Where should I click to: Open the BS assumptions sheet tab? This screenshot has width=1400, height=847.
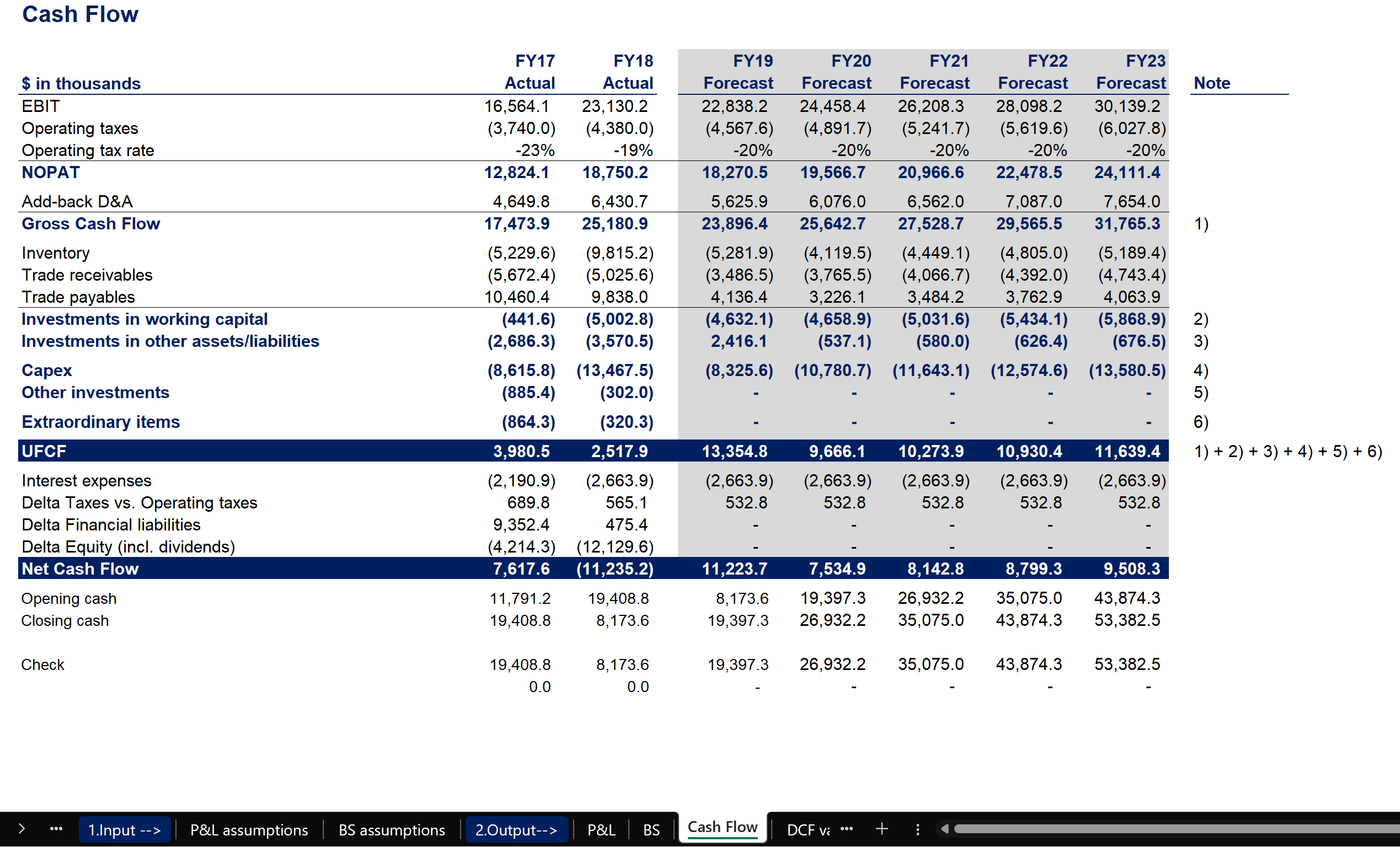(x=392, y=830)
